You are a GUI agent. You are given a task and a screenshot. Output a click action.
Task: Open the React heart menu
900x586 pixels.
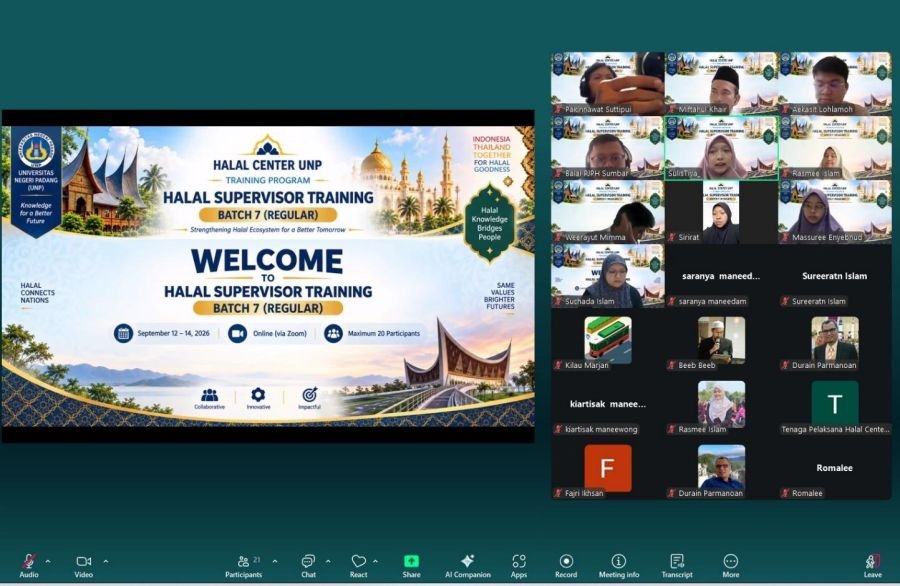(359, 565)
